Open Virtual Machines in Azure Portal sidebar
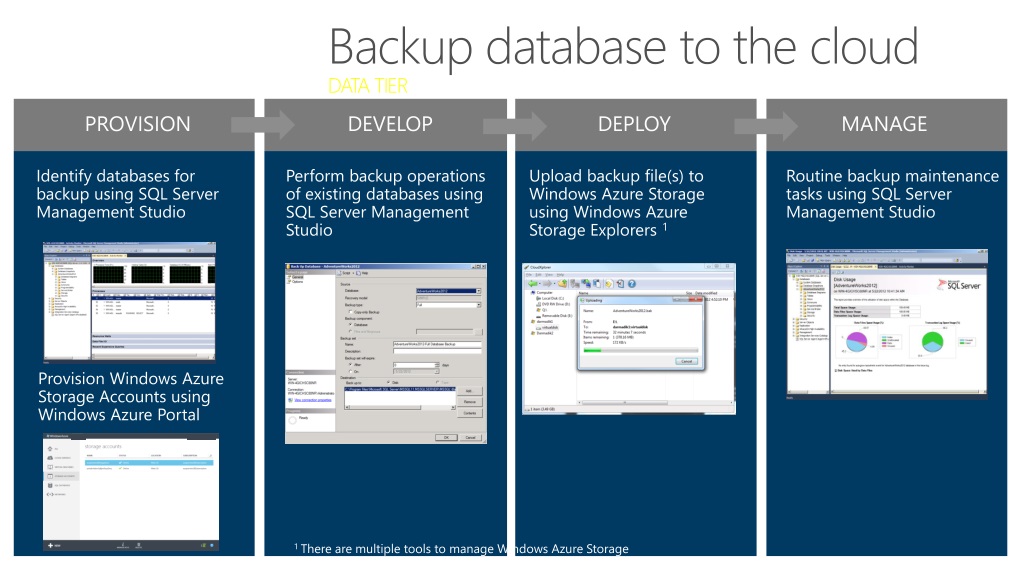Image resolution: width=1023 pixels, height=575 pixels. pyautogui.click(x=60, y=467)
